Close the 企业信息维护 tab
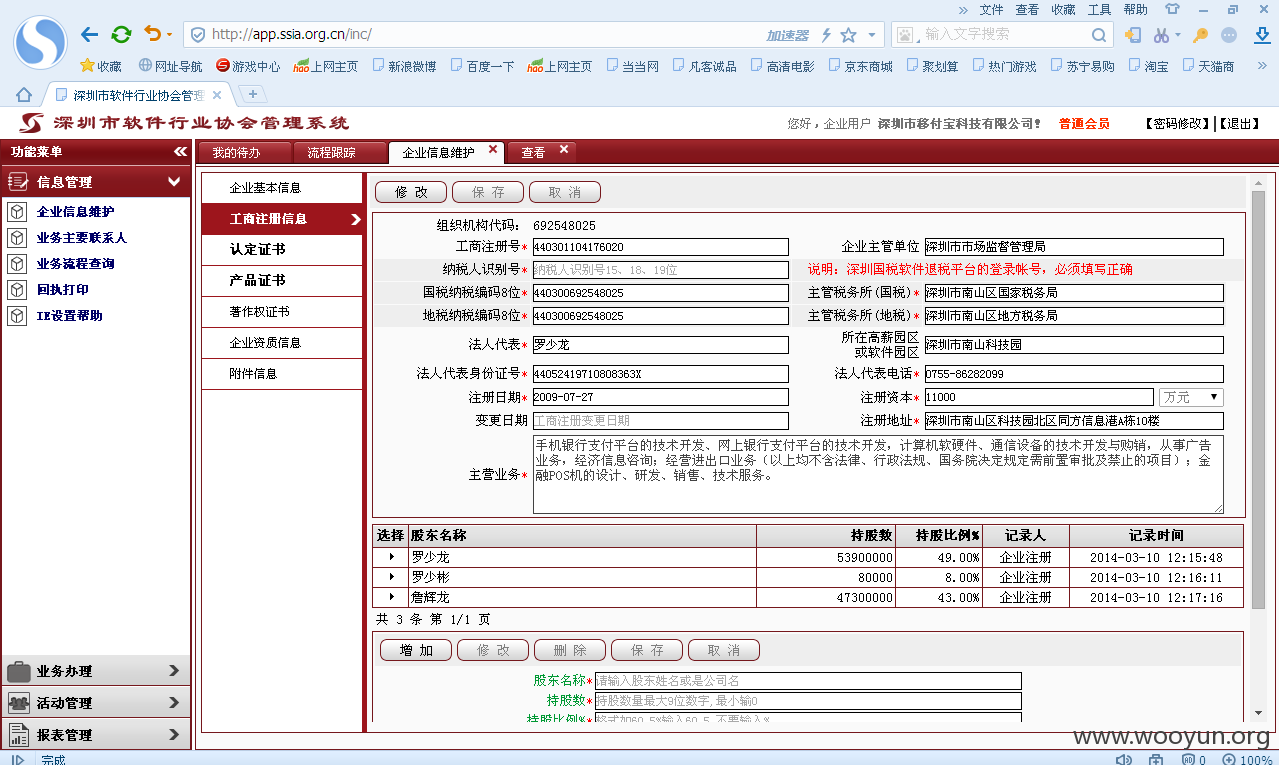Image resolution: width=1279 pixels, height=765 pixels. [x=493, y=149]
